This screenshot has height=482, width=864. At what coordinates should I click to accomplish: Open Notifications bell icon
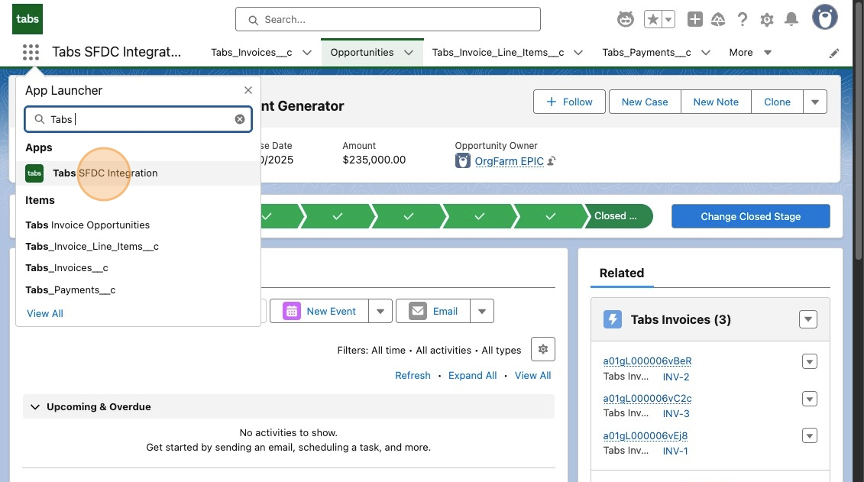click(x=791, y=20)
